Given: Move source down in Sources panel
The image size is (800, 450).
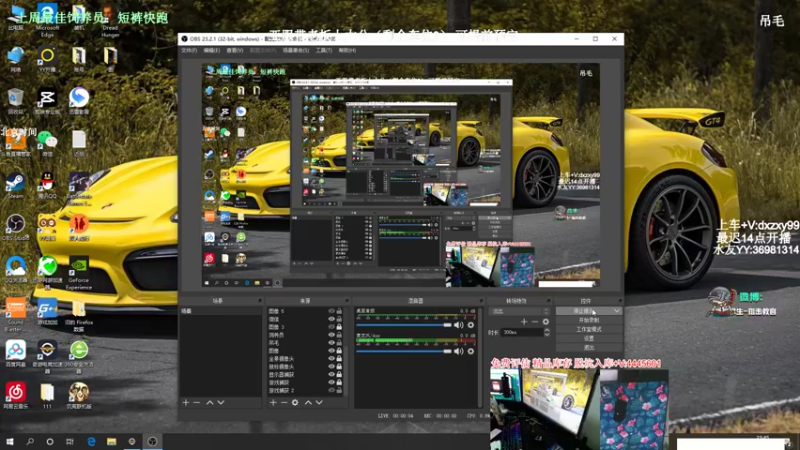Looking at the screenshot, I should click(x=319, y=403).
